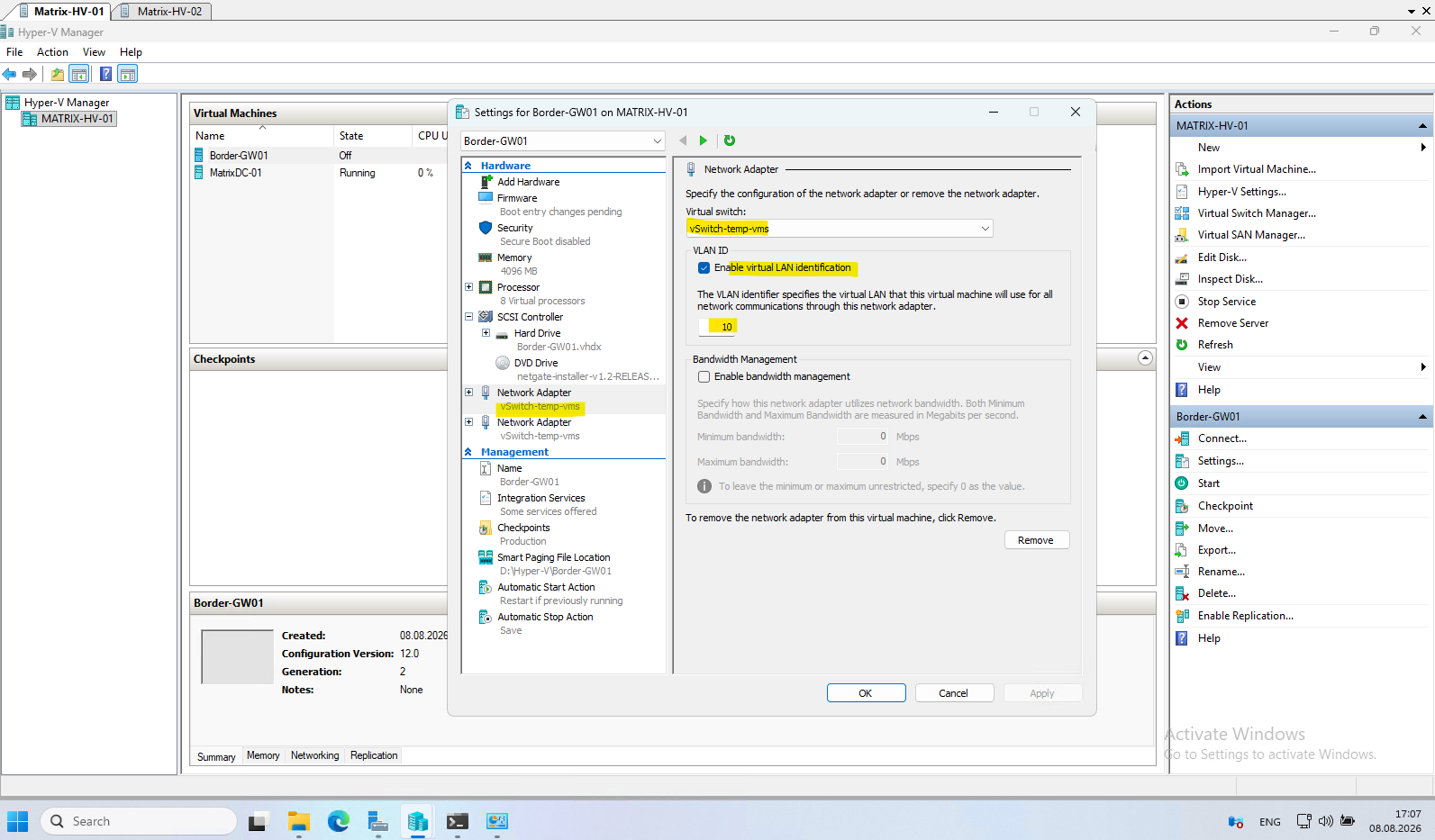Select Firmware in Hardware tree

(x=517, y=198)
